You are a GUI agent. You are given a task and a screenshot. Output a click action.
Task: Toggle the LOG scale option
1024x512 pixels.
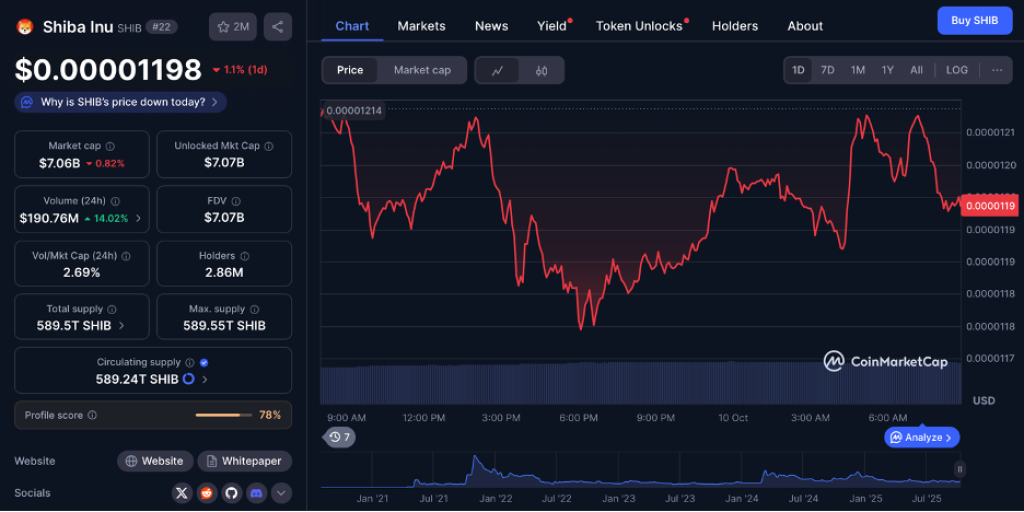[x=957, y=70]
